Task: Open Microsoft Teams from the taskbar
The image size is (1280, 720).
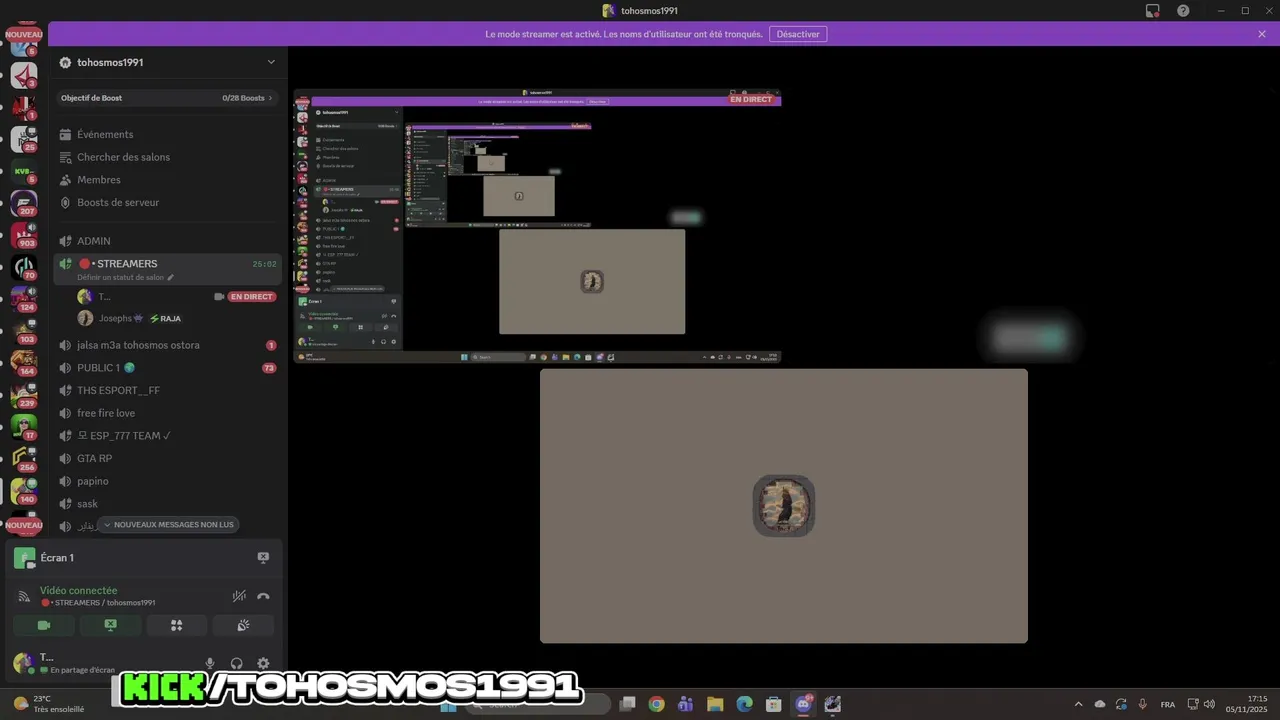Action: tap(685, 704)
